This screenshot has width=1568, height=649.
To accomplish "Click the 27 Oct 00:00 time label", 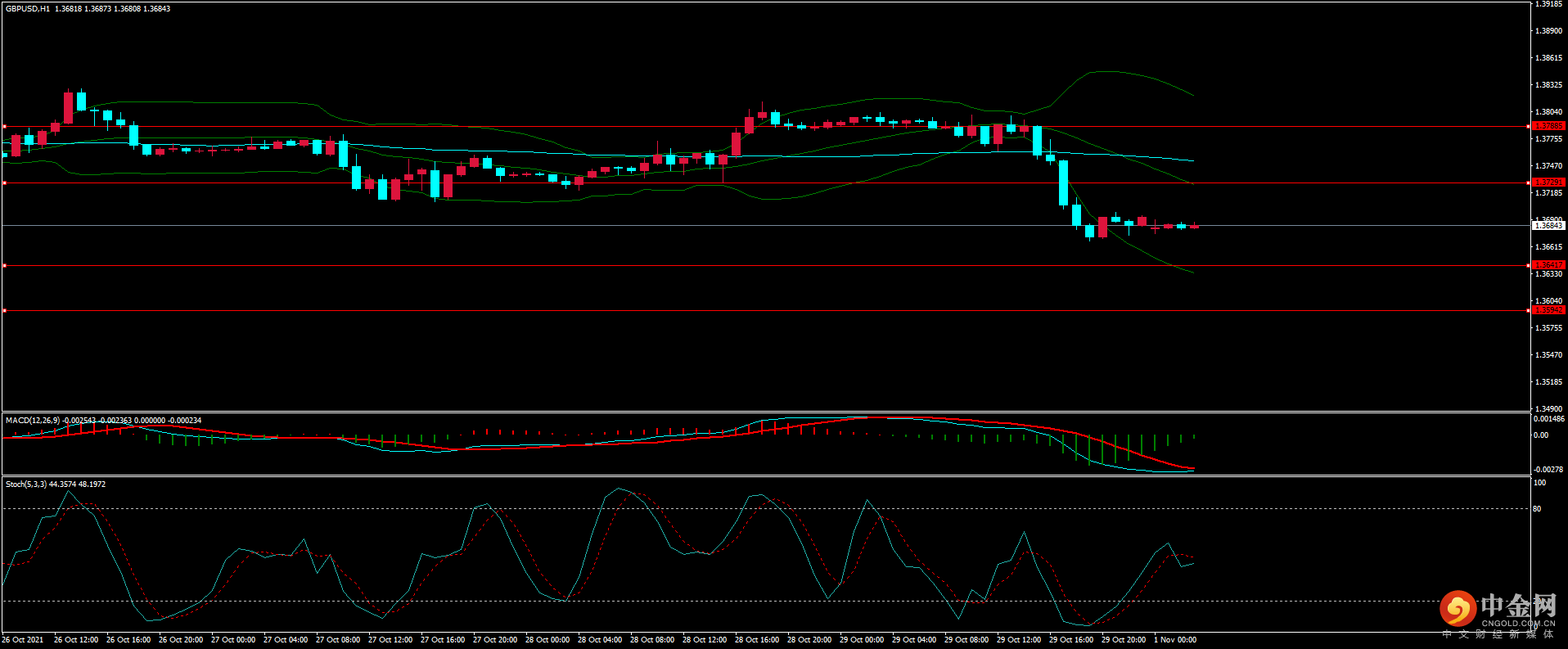I will click(233, 640).
